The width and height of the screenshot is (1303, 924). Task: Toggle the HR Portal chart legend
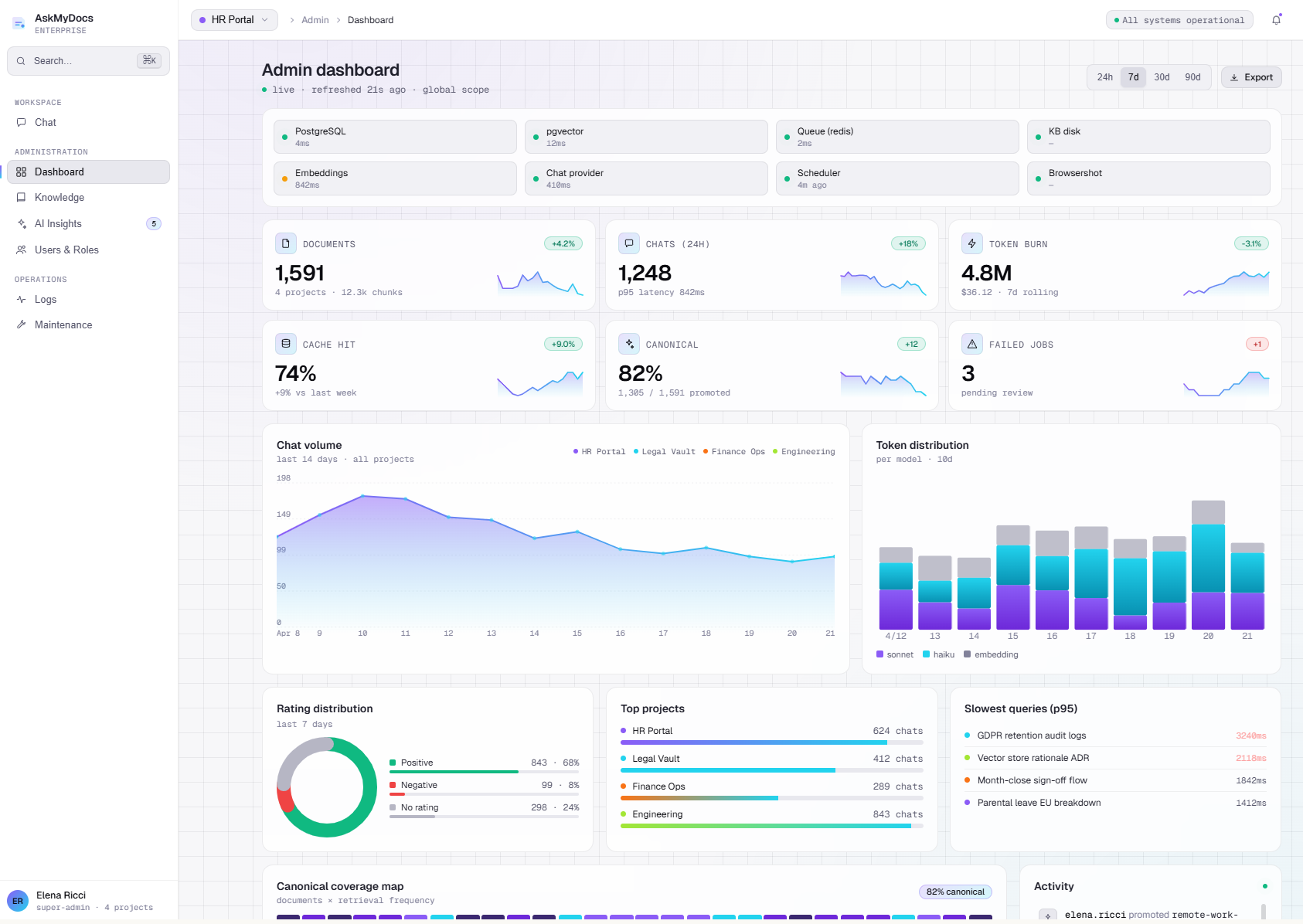tap(599, 452)
